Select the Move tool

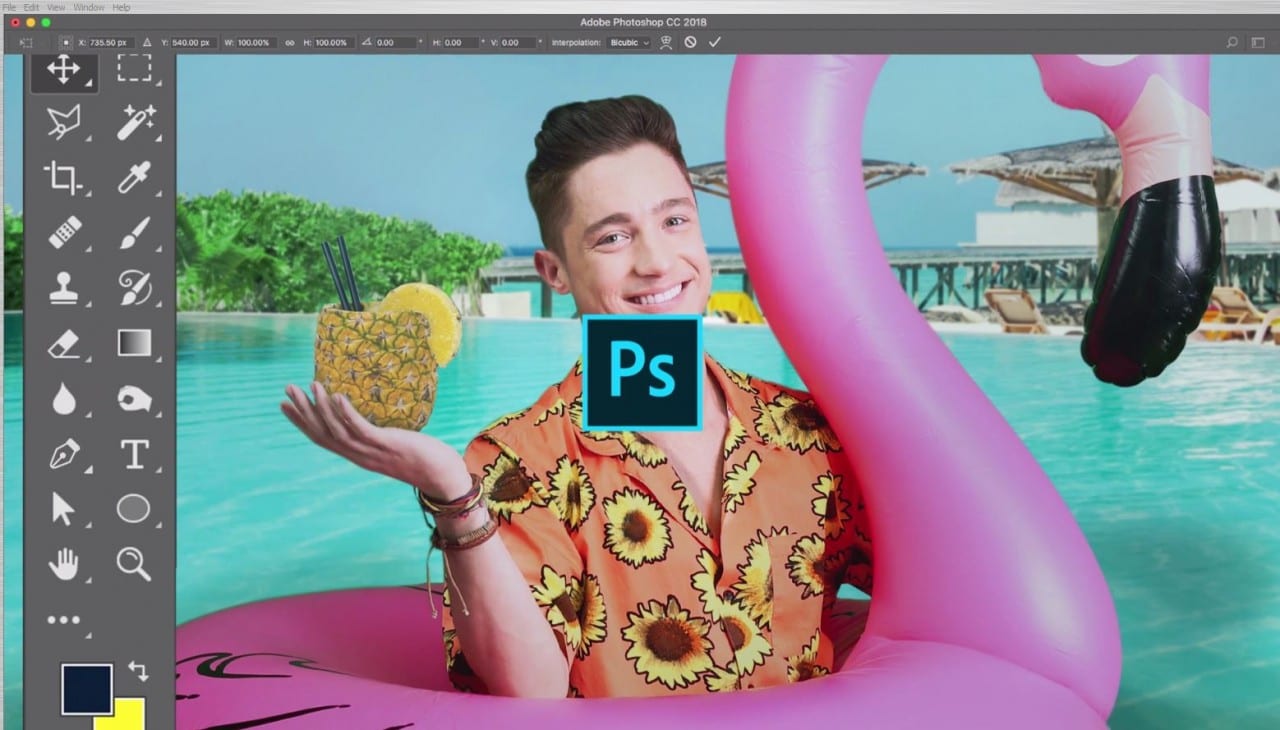[x=64, y=67]
